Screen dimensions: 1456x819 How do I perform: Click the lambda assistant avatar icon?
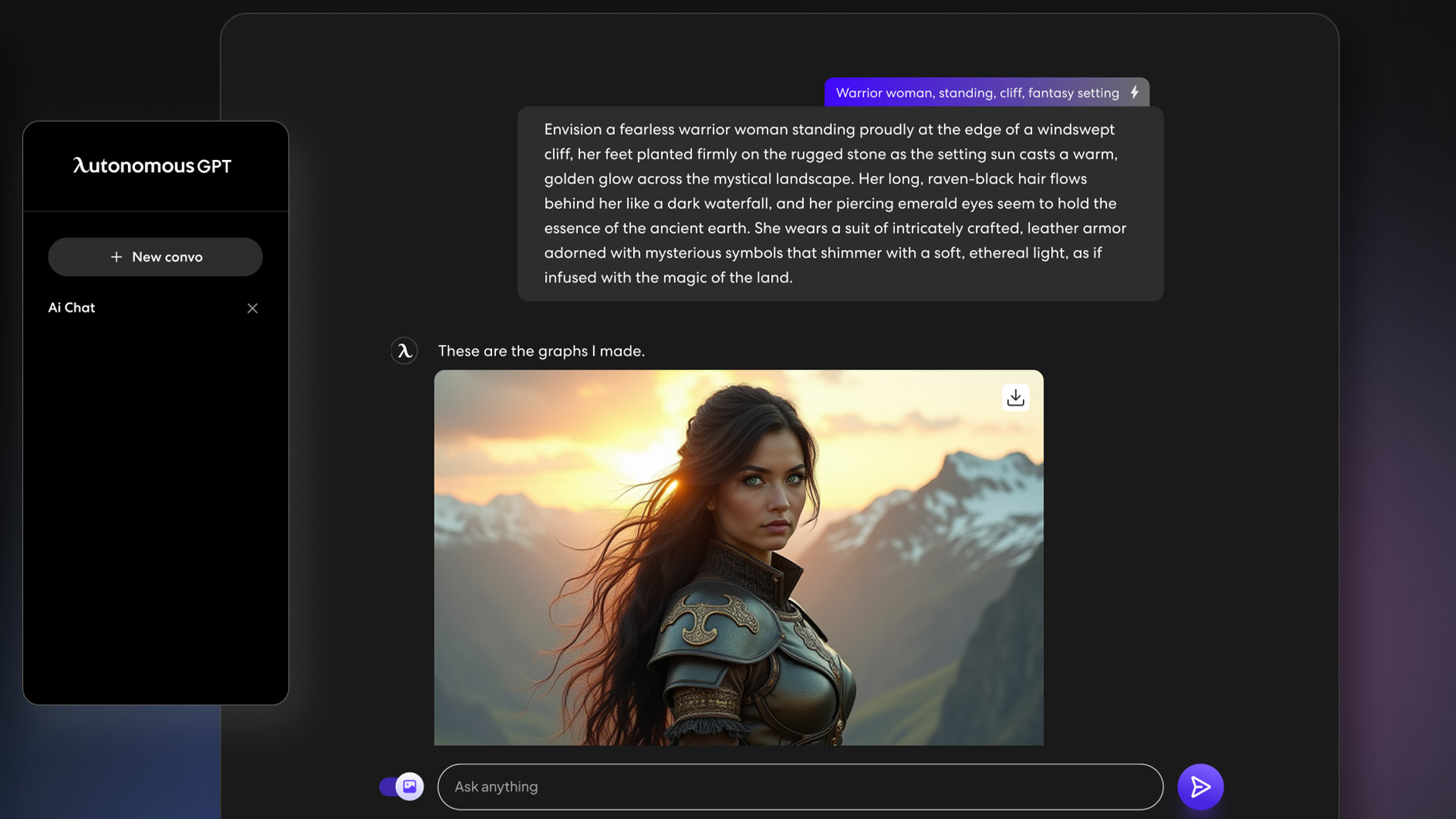tap(404, 350)
